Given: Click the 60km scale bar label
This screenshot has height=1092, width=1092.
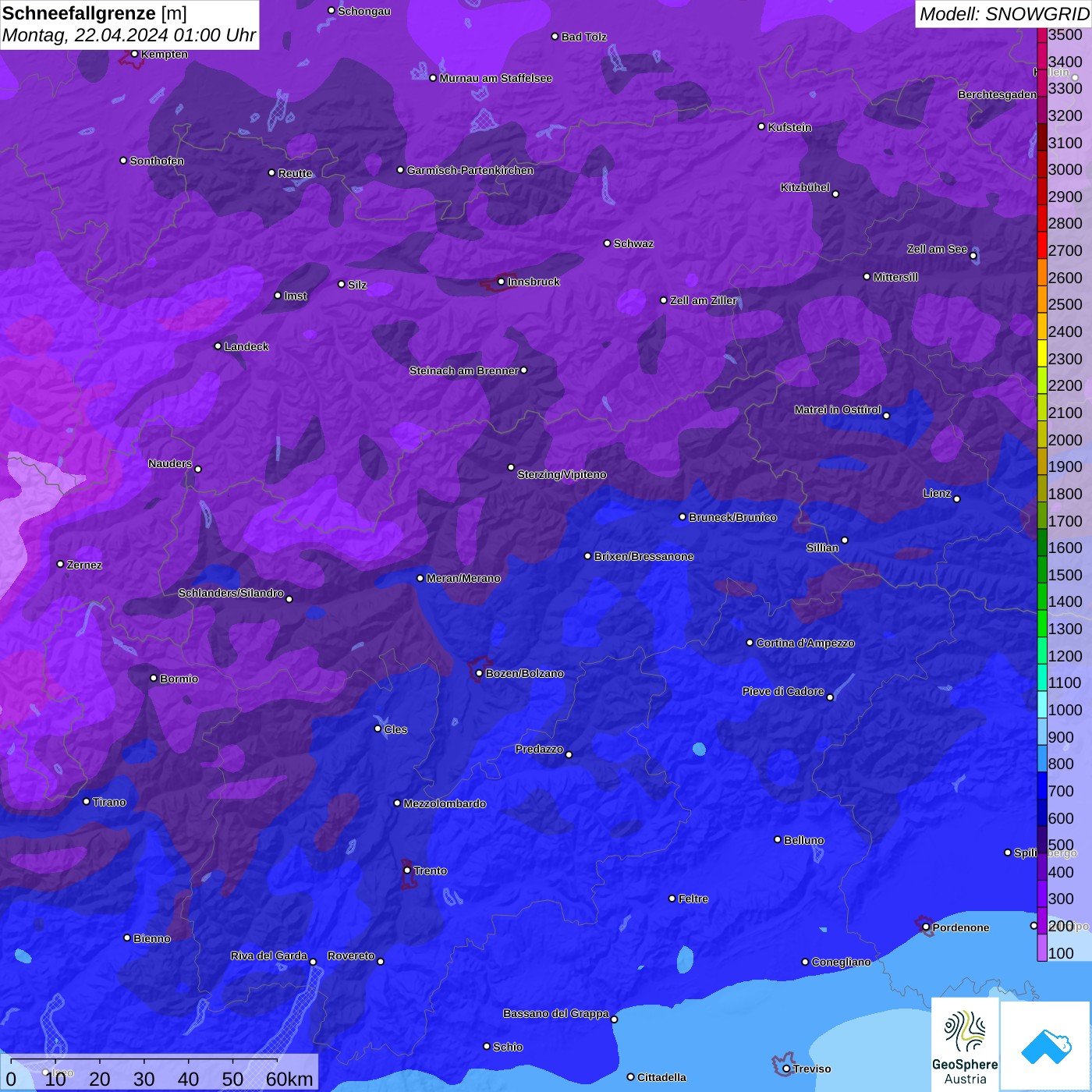Looking at the screenshot, I should [x=289, y=1079].
